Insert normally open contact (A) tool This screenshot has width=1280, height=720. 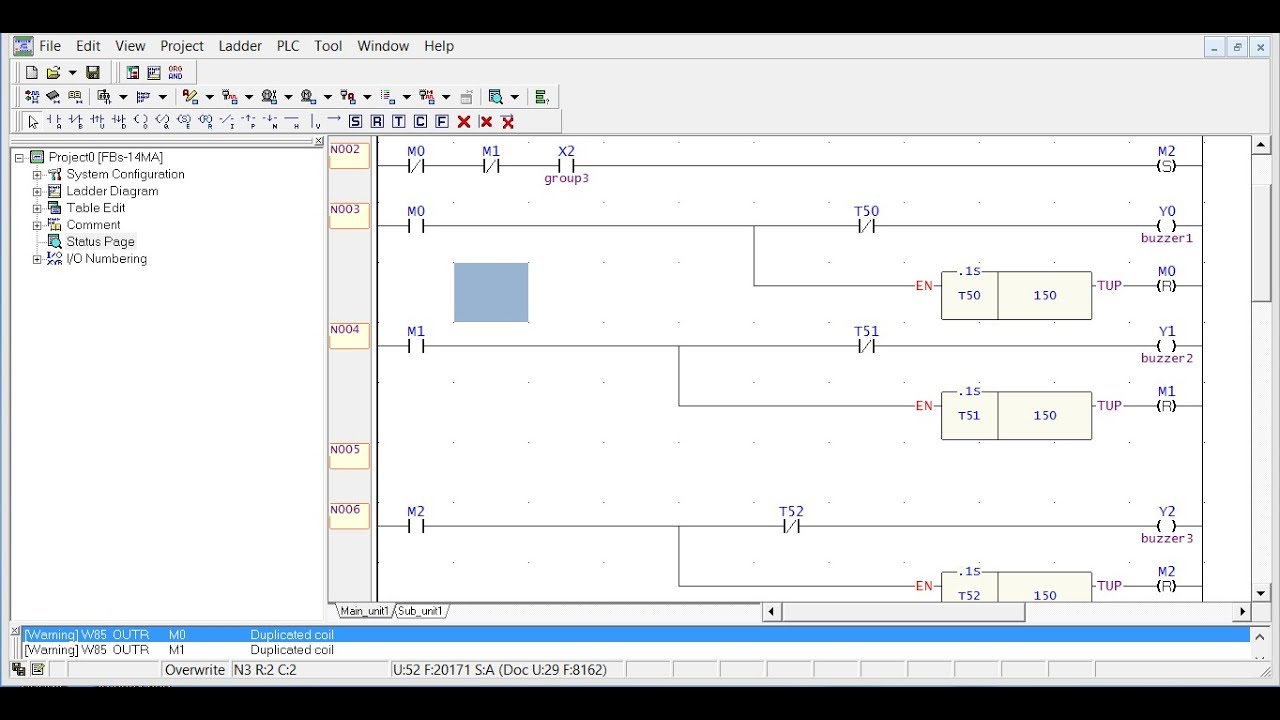55,122
